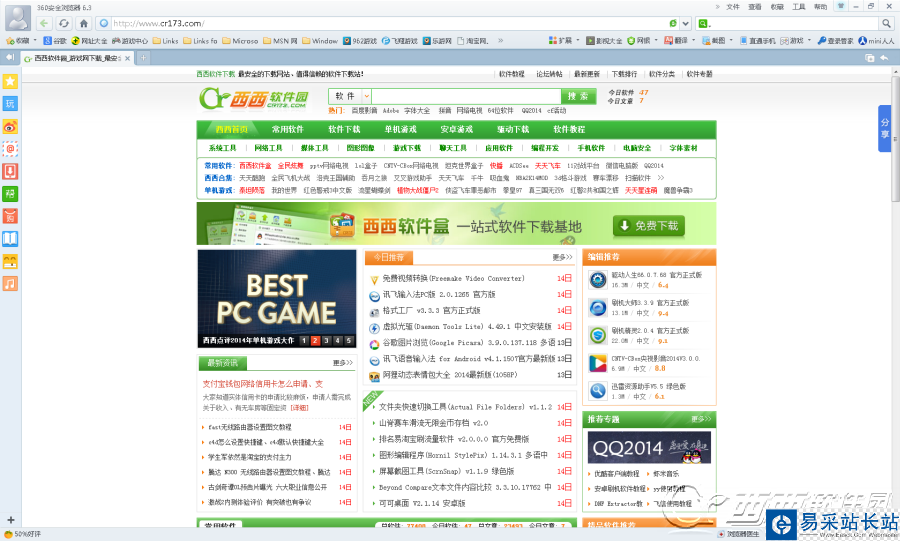The height and width of the screenshot is (541, 900).
Task: Expand the 游戏 games dropdown in toolbar
Action: click(x=809, y=40)
